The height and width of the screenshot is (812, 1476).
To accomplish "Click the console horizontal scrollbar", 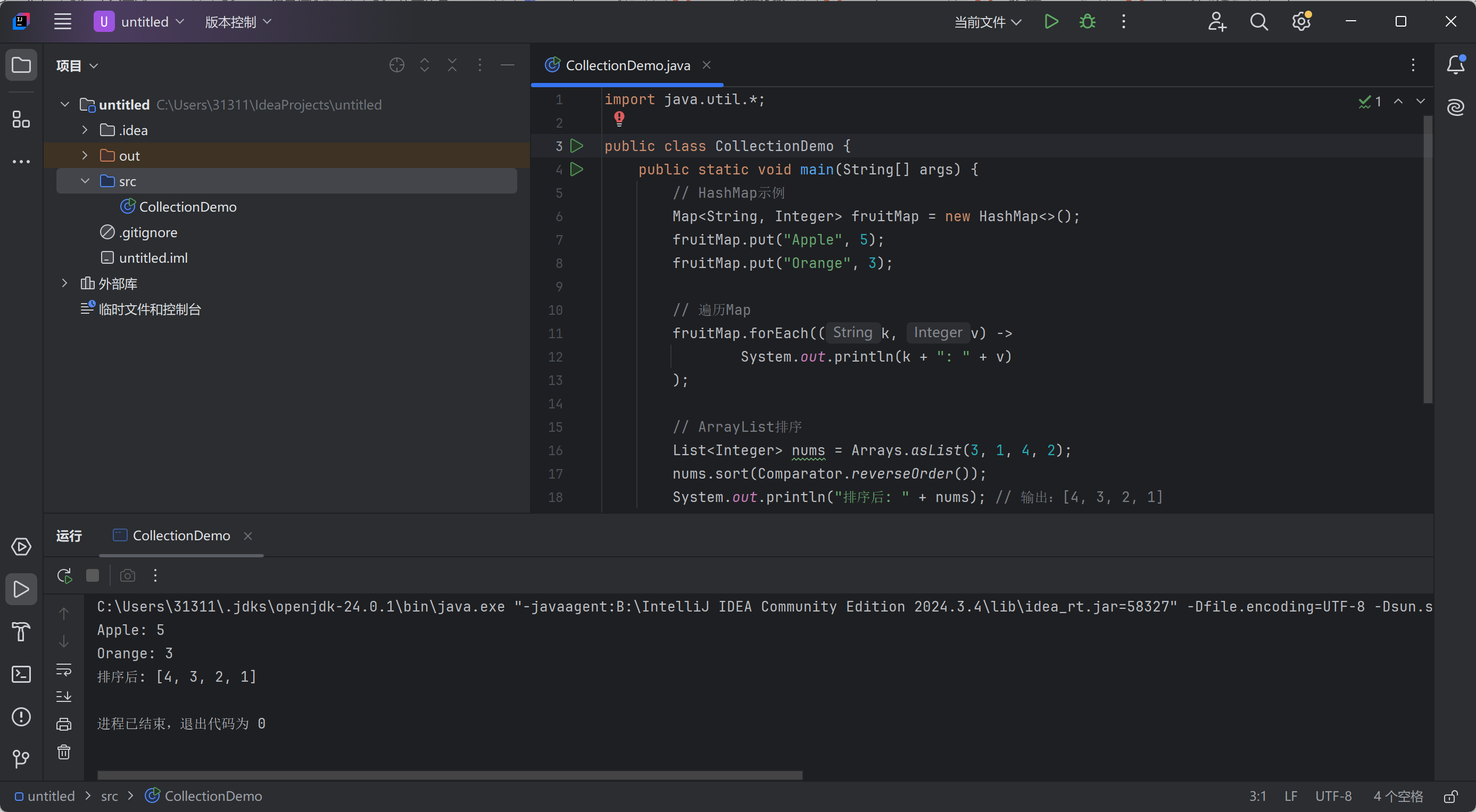I will (450, 775).
